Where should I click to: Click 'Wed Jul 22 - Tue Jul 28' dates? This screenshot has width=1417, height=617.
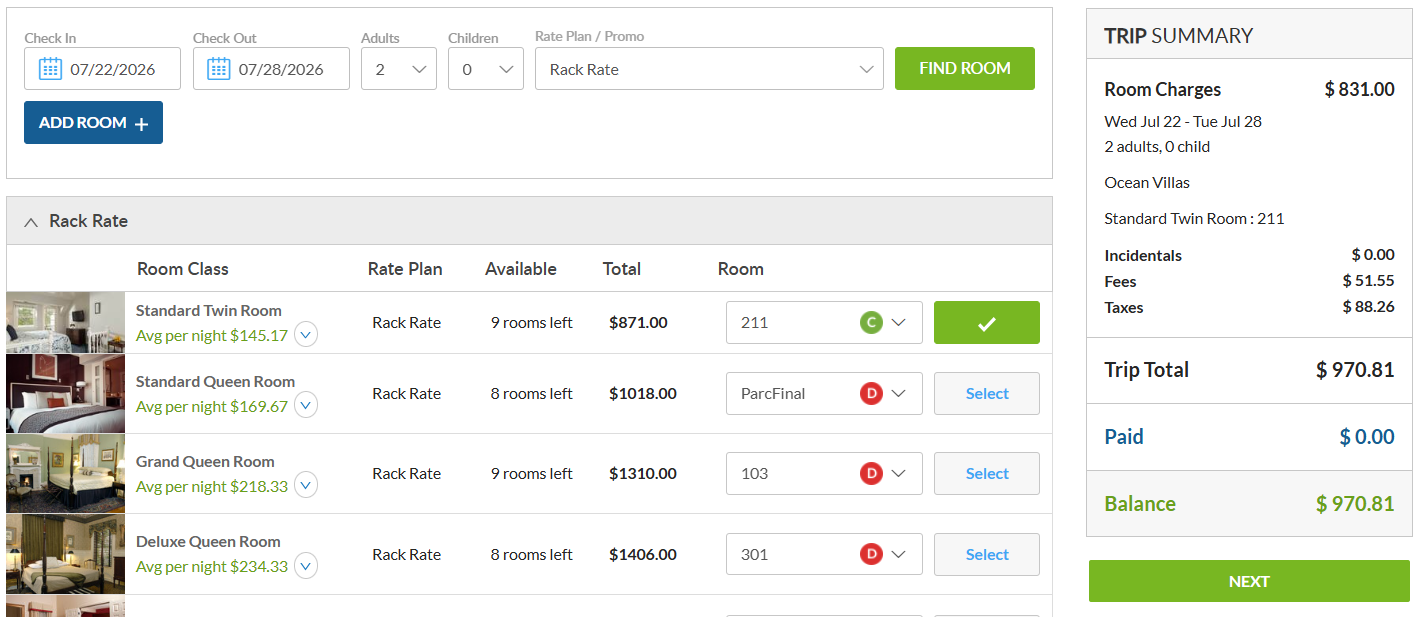pyautogui.click(x=1183, y=121)
